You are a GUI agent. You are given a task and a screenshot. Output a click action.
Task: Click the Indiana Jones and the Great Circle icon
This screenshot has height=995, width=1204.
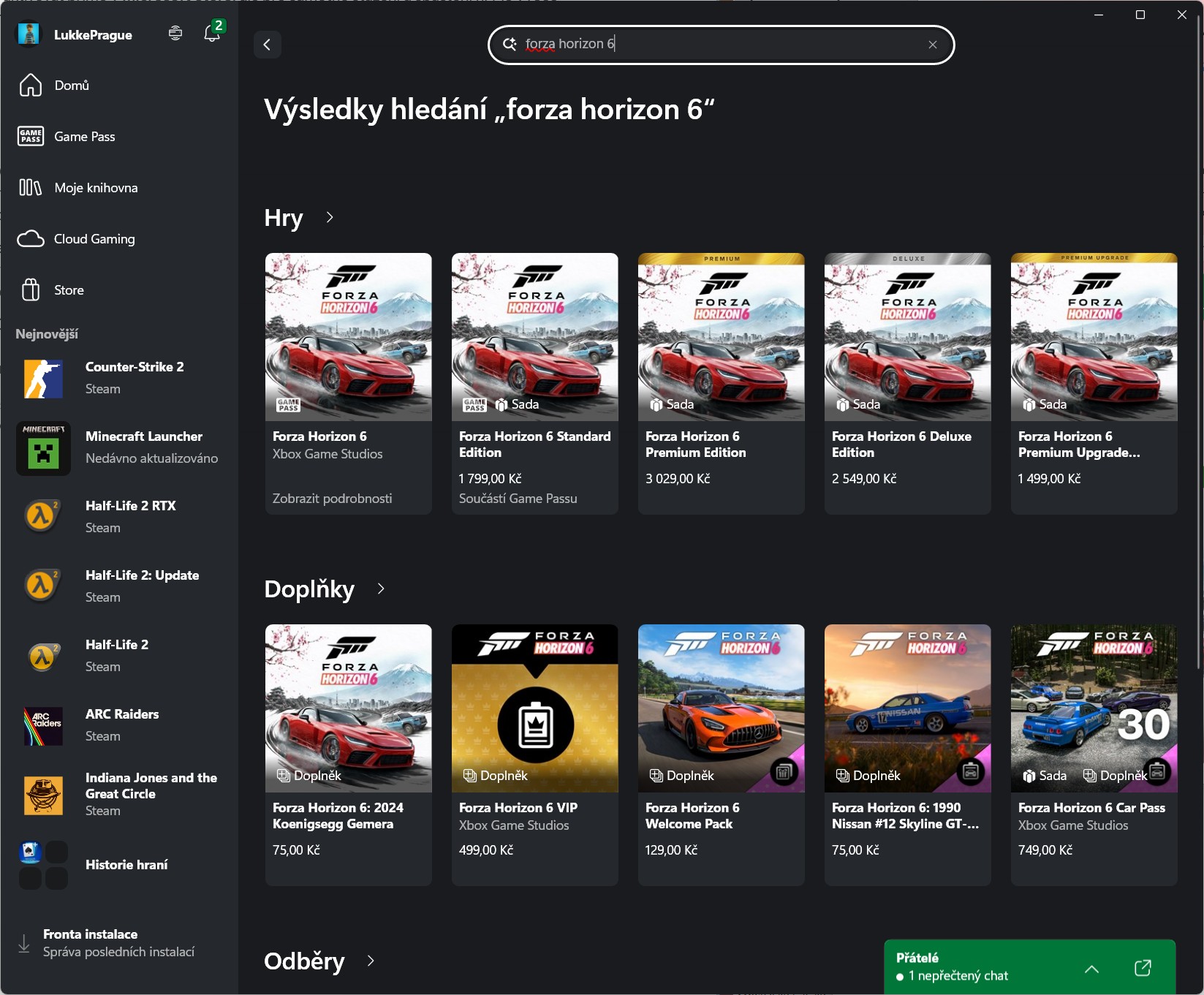point(43,795)
